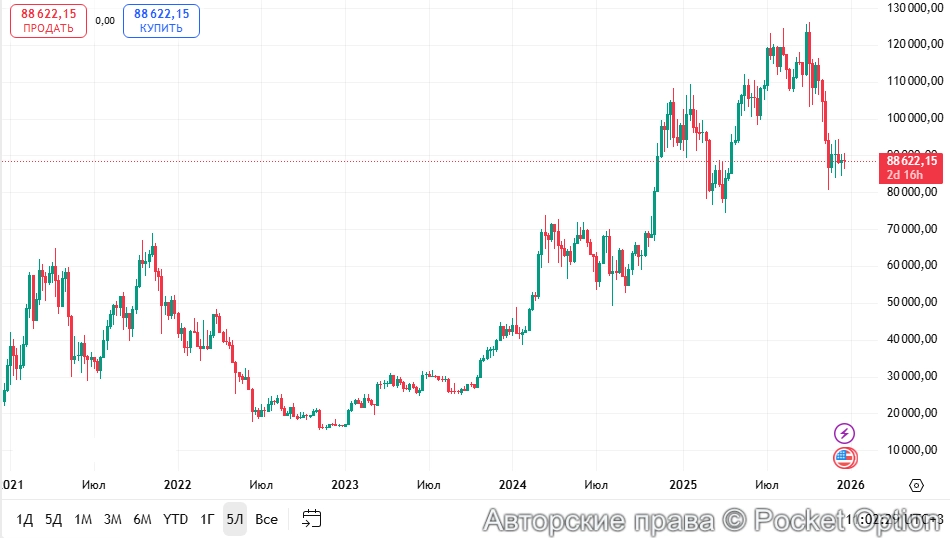Click the 2023 label on time axis
Screen dimensions: 950x538
click(345, 485)
